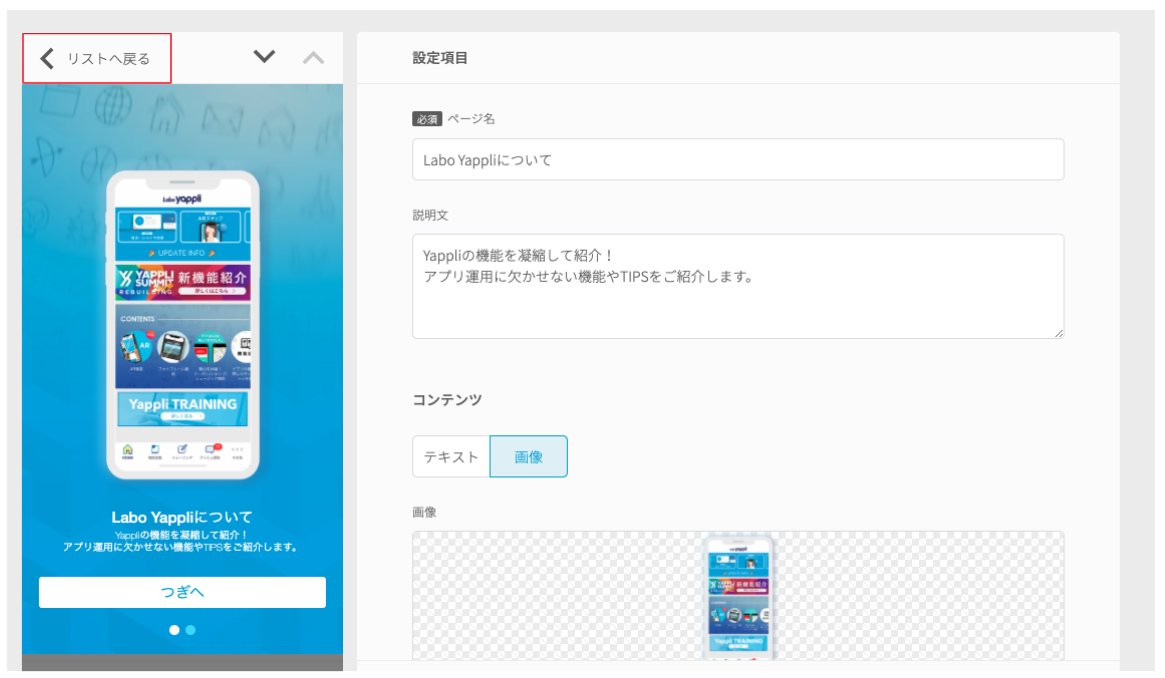Screen dimensions: 1165x678
Task: Click the 設定項目 heading
Action: [440, 58]
